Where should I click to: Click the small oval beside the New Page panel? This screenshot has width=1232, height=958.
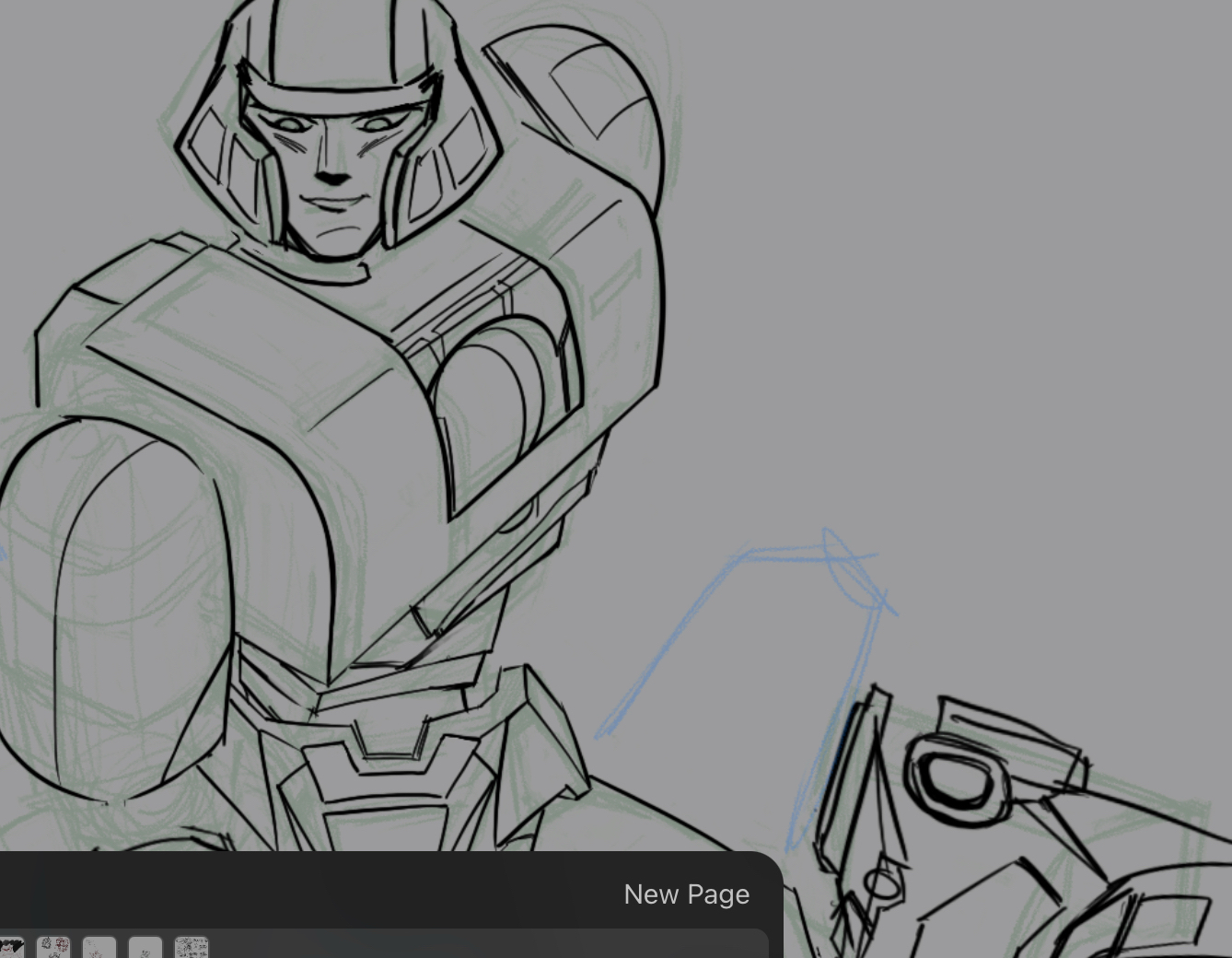(882, 886)
